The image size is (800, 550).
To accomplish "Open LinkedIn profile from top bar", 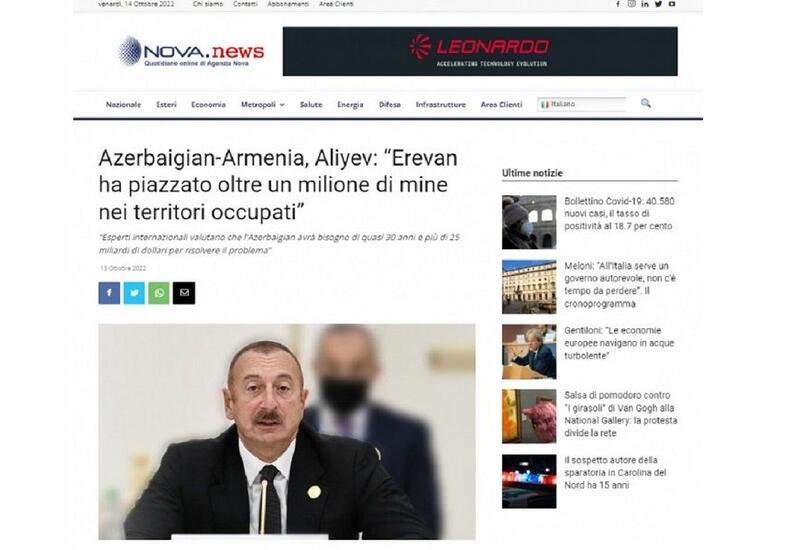I will (x=645, y=4).
